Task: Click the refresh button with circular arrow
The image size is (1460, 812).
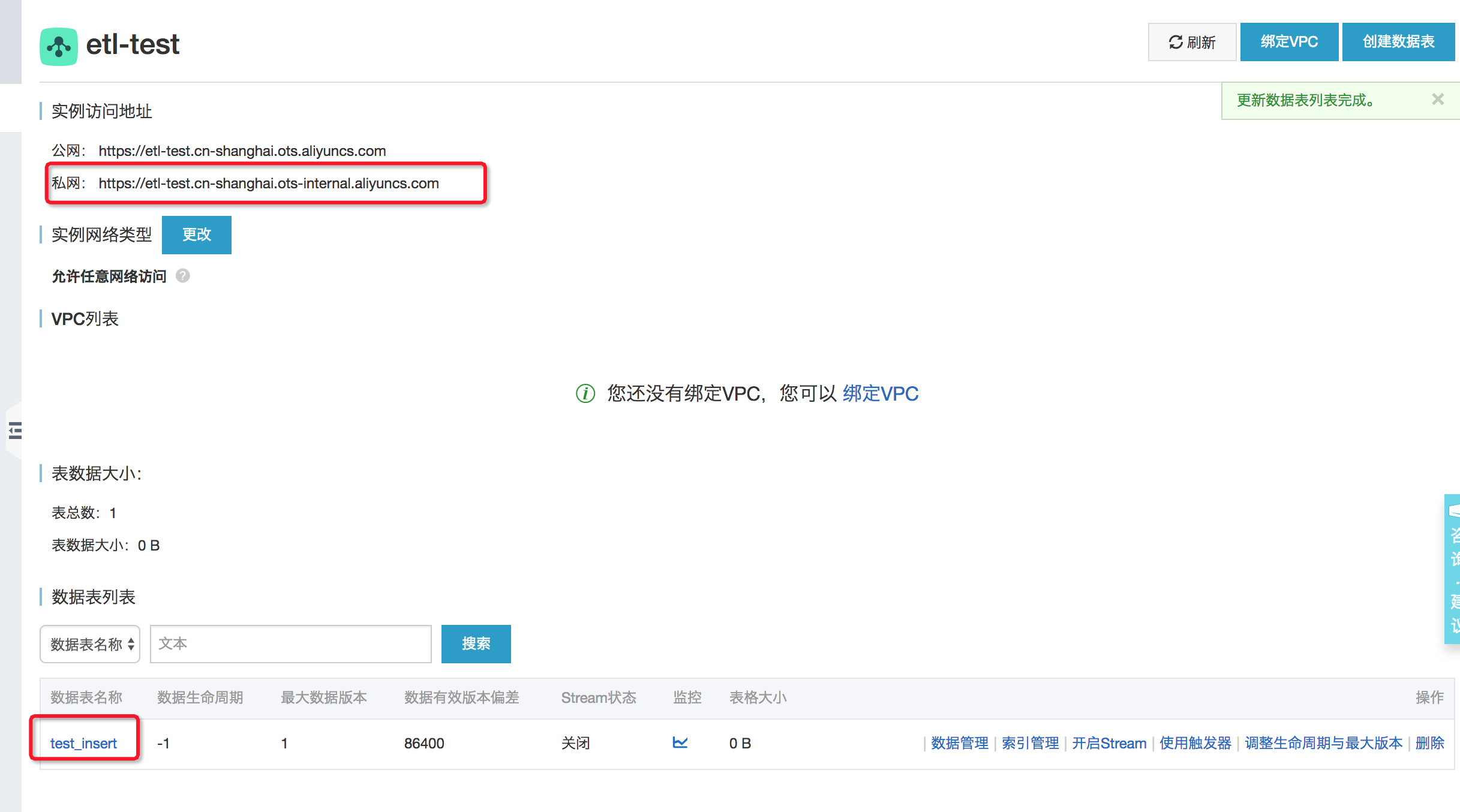Action: pos(1191,42)
